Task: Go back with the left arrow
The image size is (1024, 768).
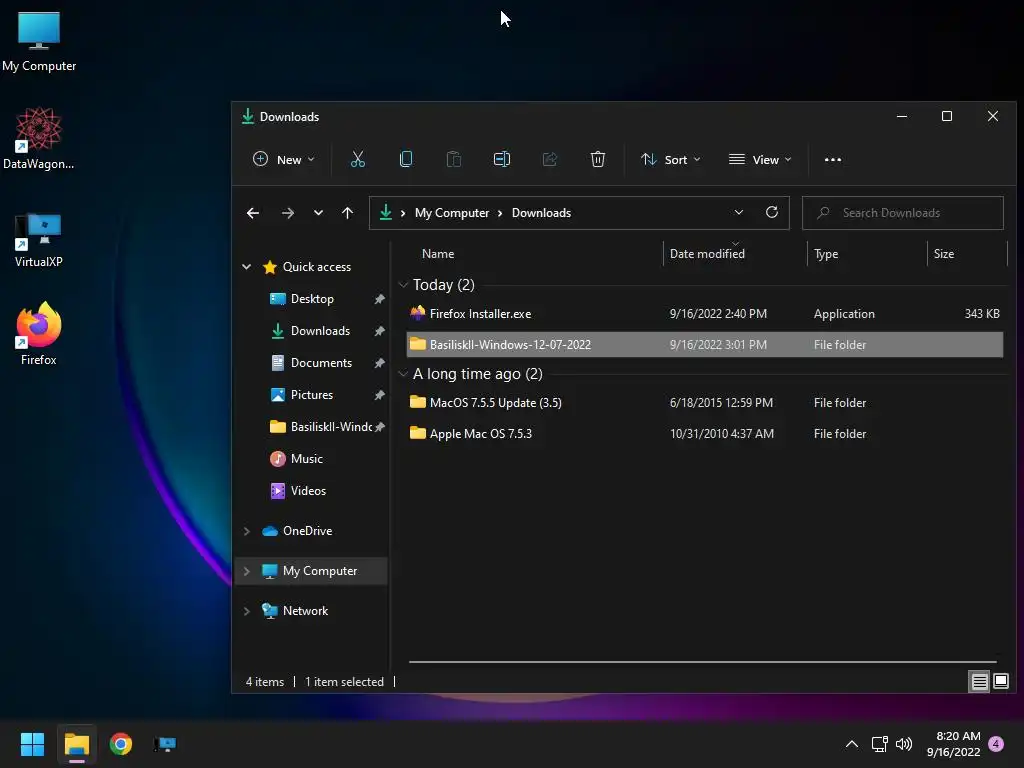Action: pos(253,213)
